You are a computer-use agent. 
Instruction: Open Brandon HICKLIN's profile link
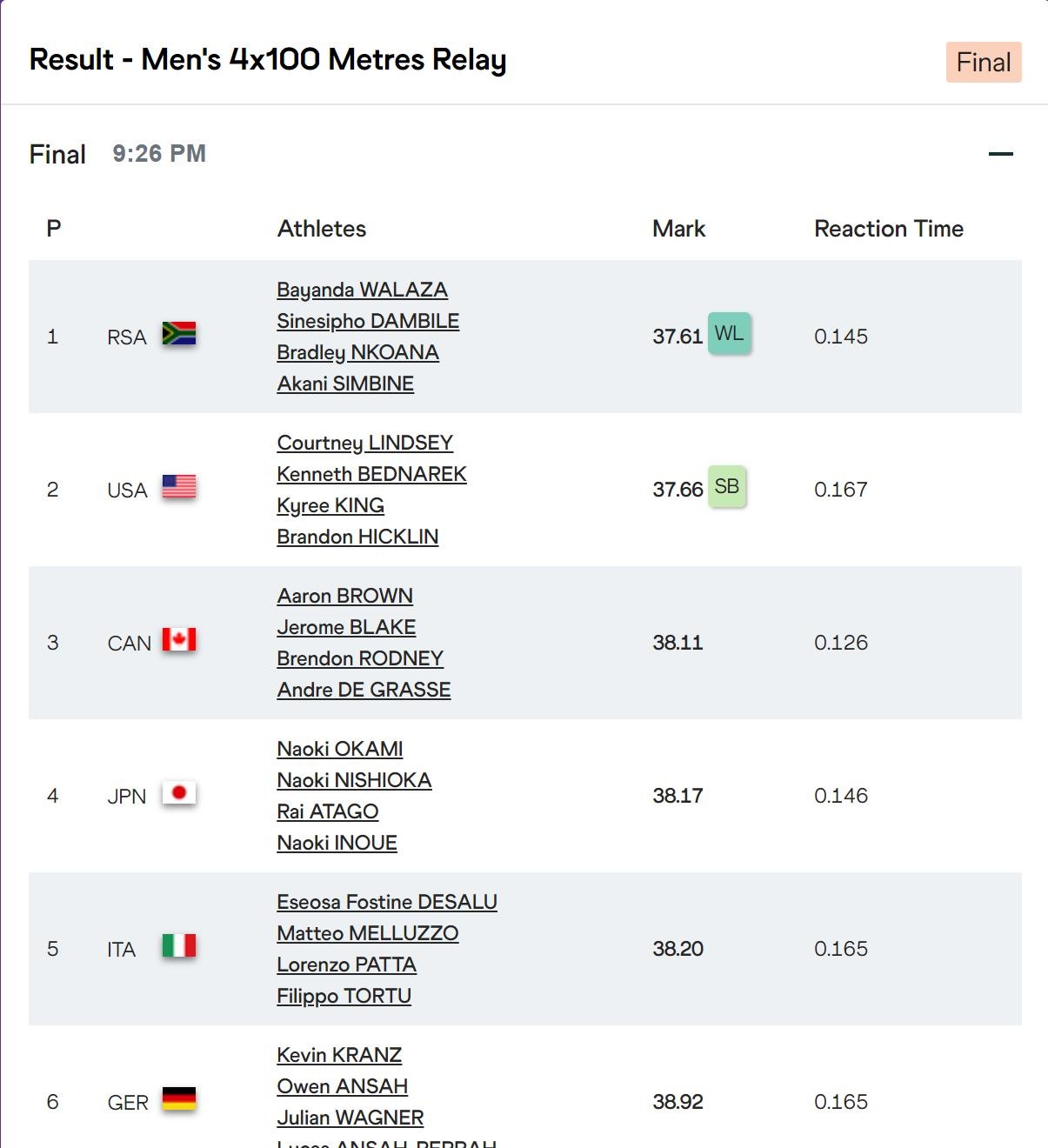[x=357, y=537]
